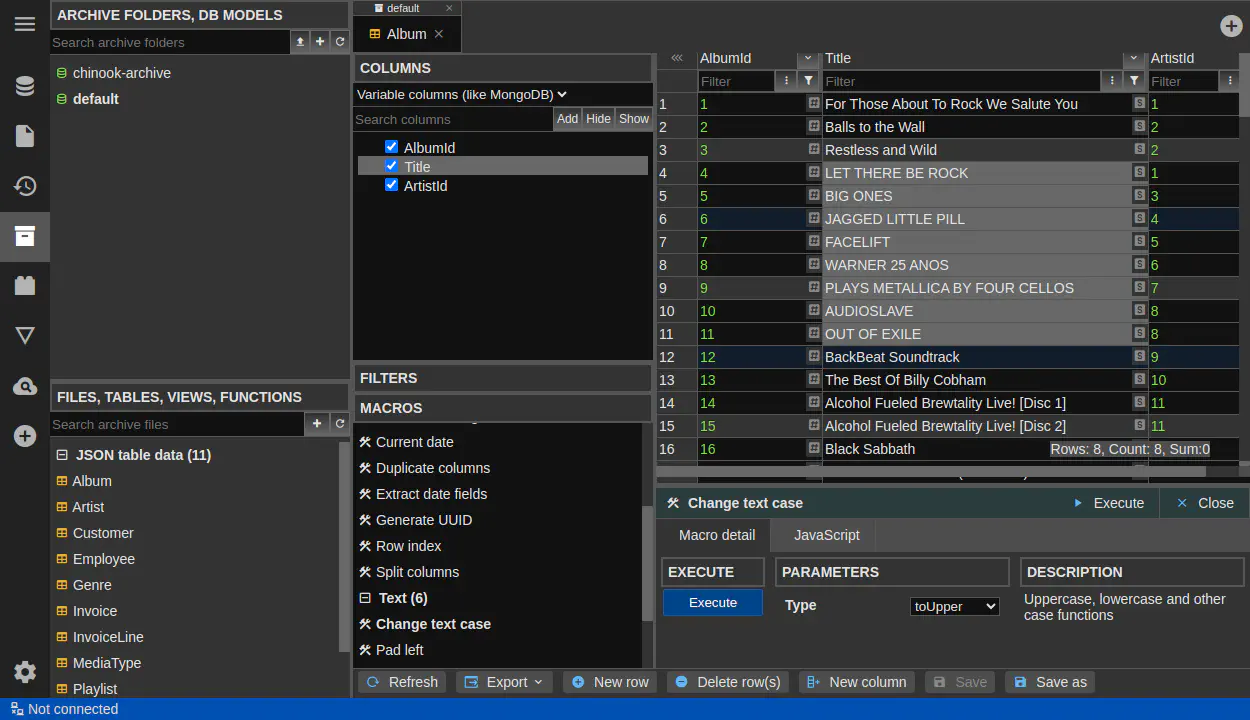Refresh the archive files list
Screen dimensions: 1250x720
(340, 424)
